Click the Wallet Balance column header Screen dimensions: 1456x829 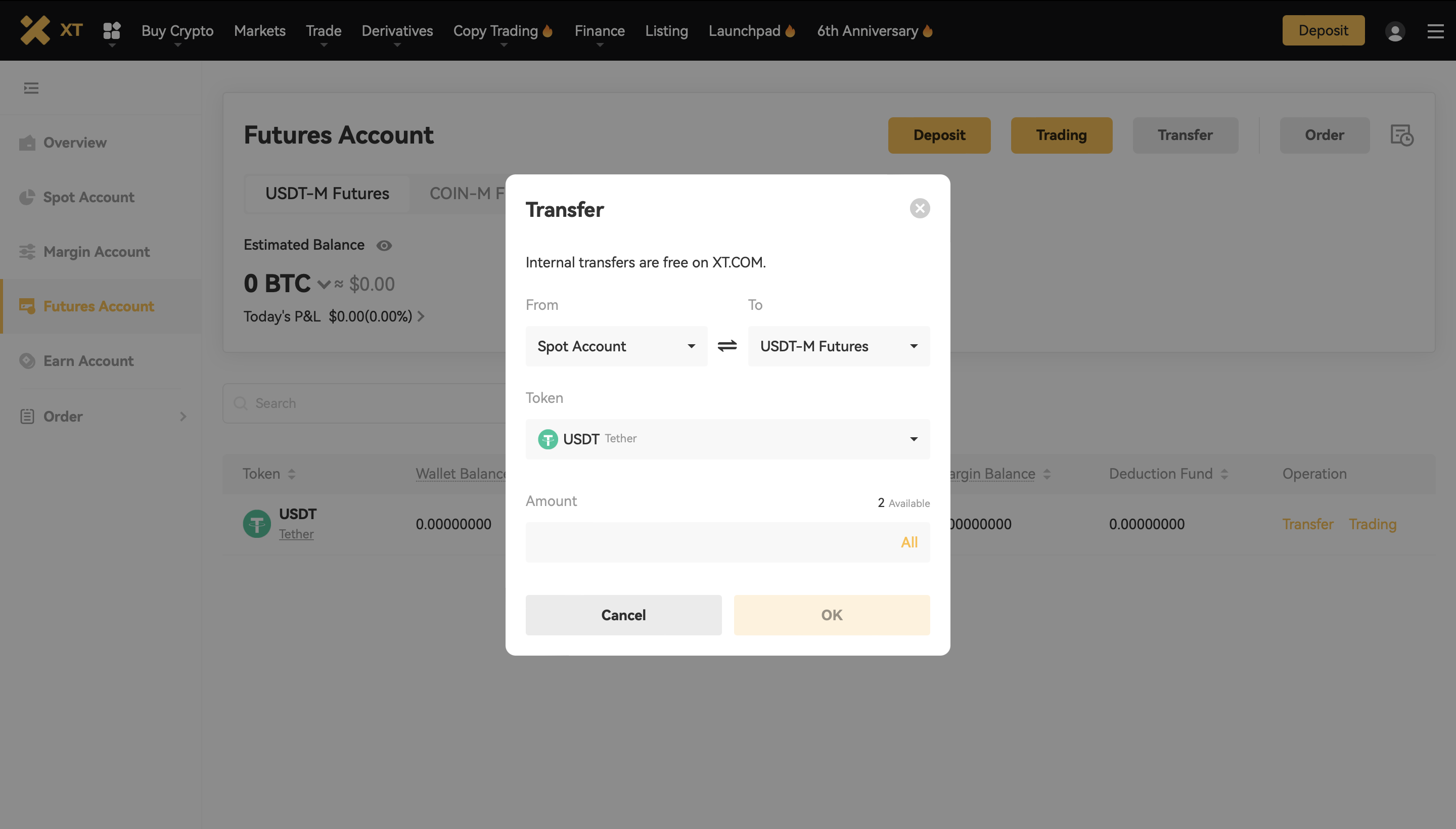tap(460, 474)
